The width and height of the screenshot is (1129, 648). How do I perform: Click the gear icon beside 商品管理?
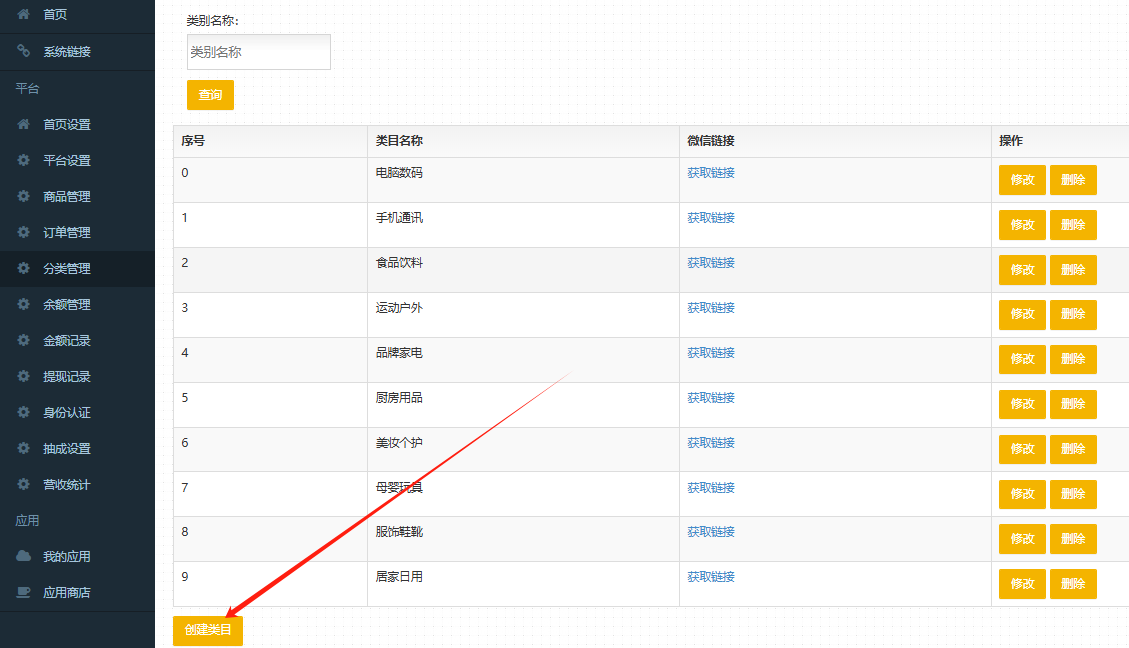coord(24,197)
